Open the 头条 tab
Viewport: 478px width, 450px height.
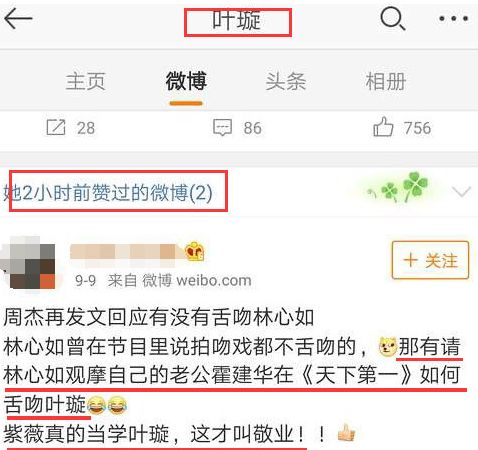tap(286, 81)
